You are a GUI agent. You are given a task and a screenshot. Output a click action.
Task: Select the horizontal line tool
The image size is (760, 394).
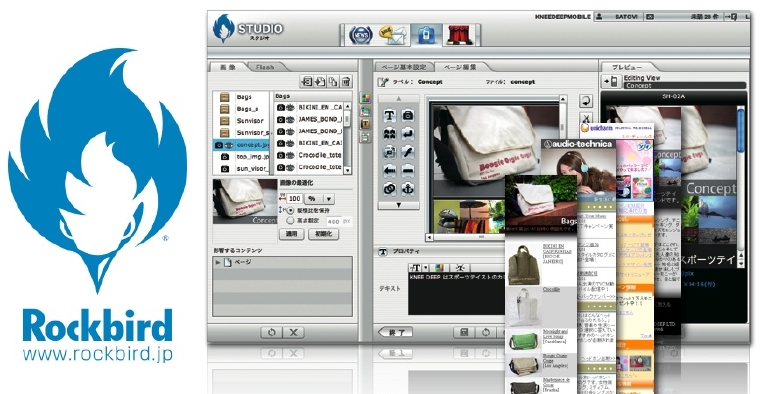pos(408,171)
